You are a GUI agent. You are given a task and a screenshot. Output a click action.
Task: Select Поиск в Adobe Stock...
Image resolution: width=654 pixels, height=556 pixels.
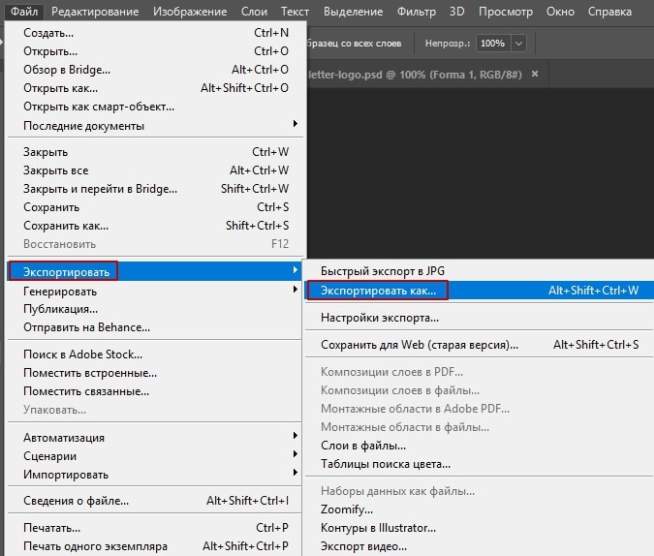[154, 354]
